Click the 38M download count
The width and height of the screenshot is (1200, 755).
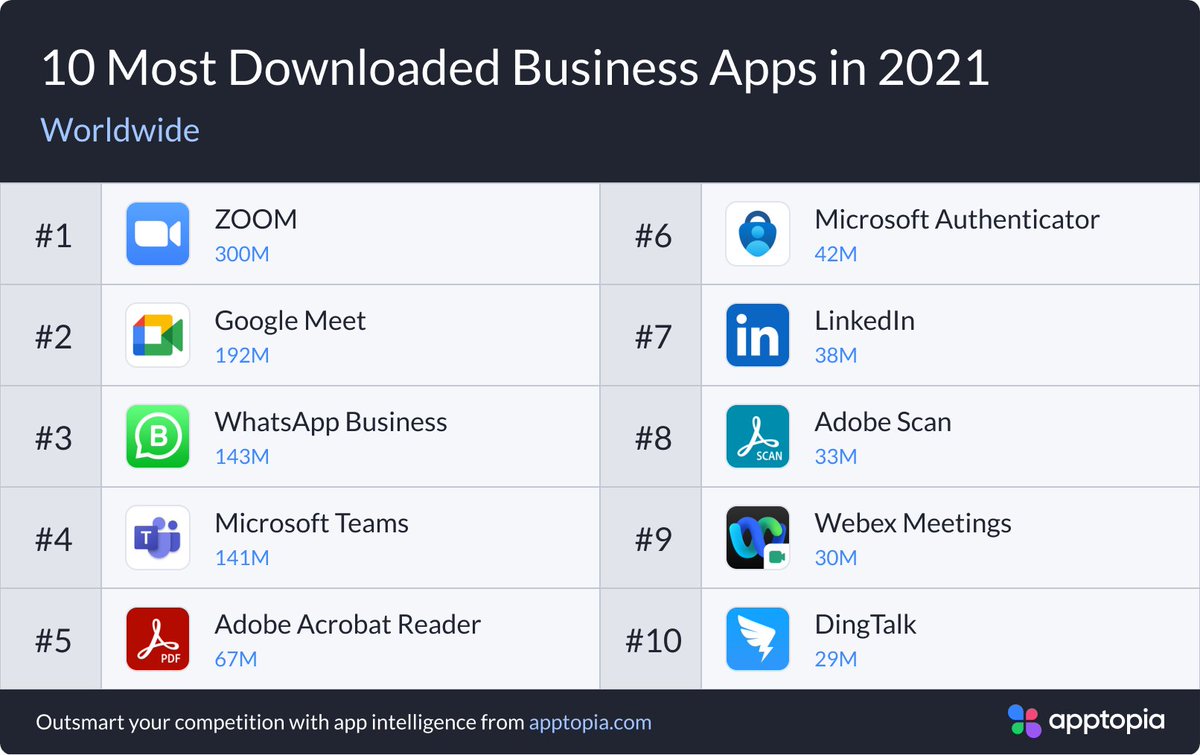click(x=836, y=355)
